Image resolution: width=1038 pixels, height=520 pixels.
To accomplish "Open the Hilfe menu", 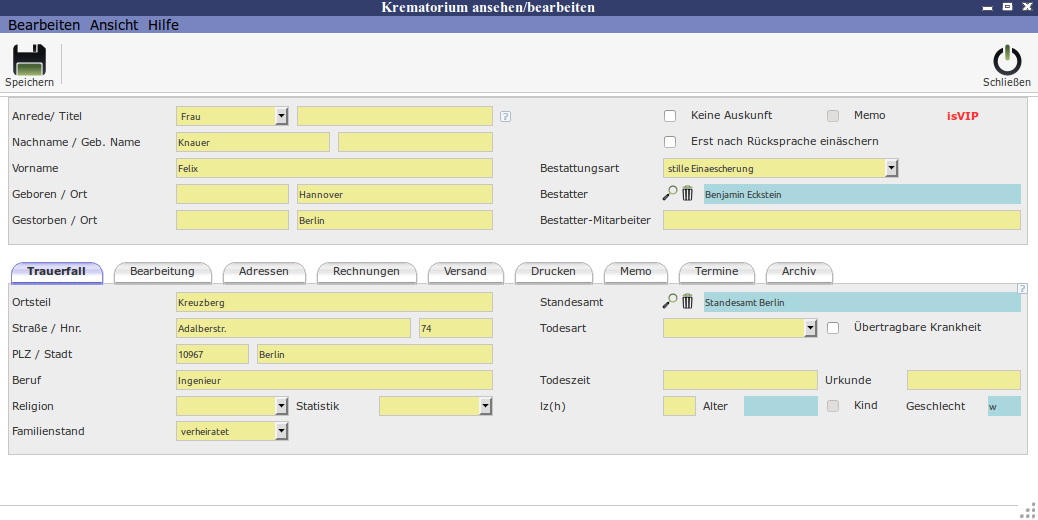I will tap(163, 25).
